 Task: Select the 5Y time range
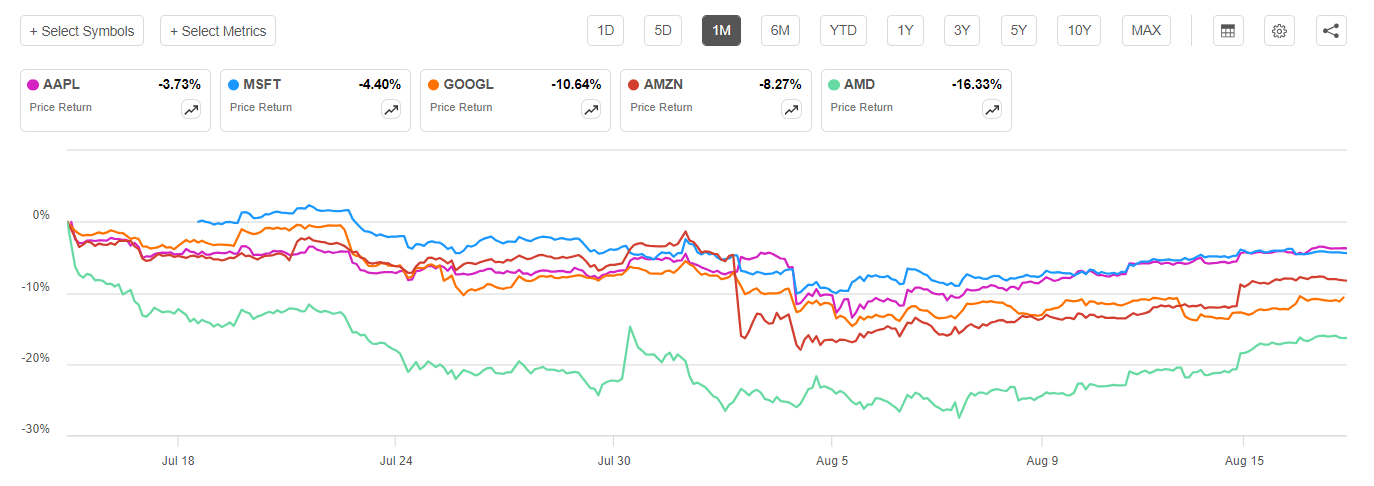point(1018,31)
